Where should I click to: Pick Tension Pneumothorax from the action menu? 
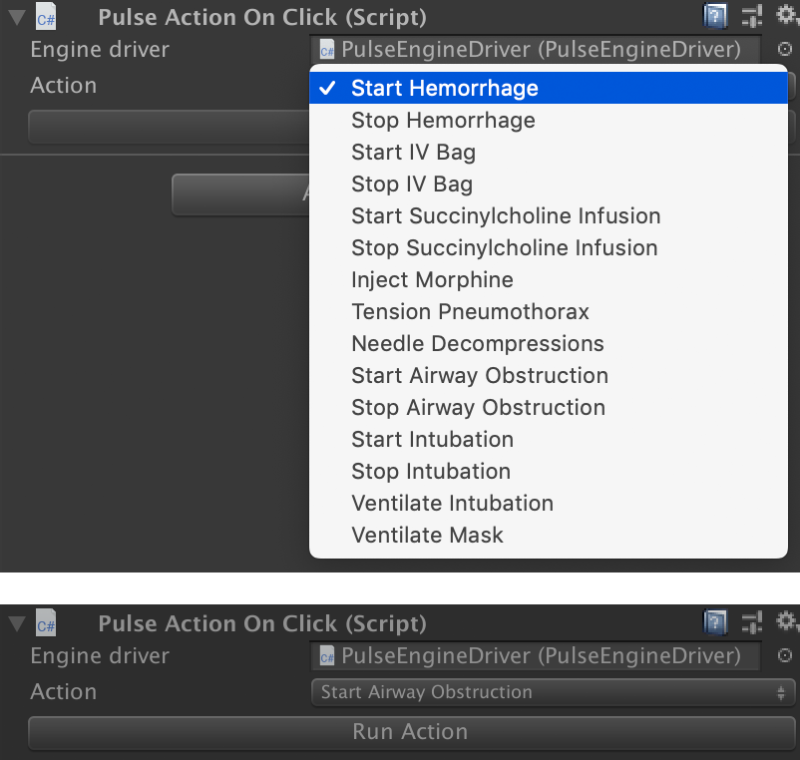[470, 312]
